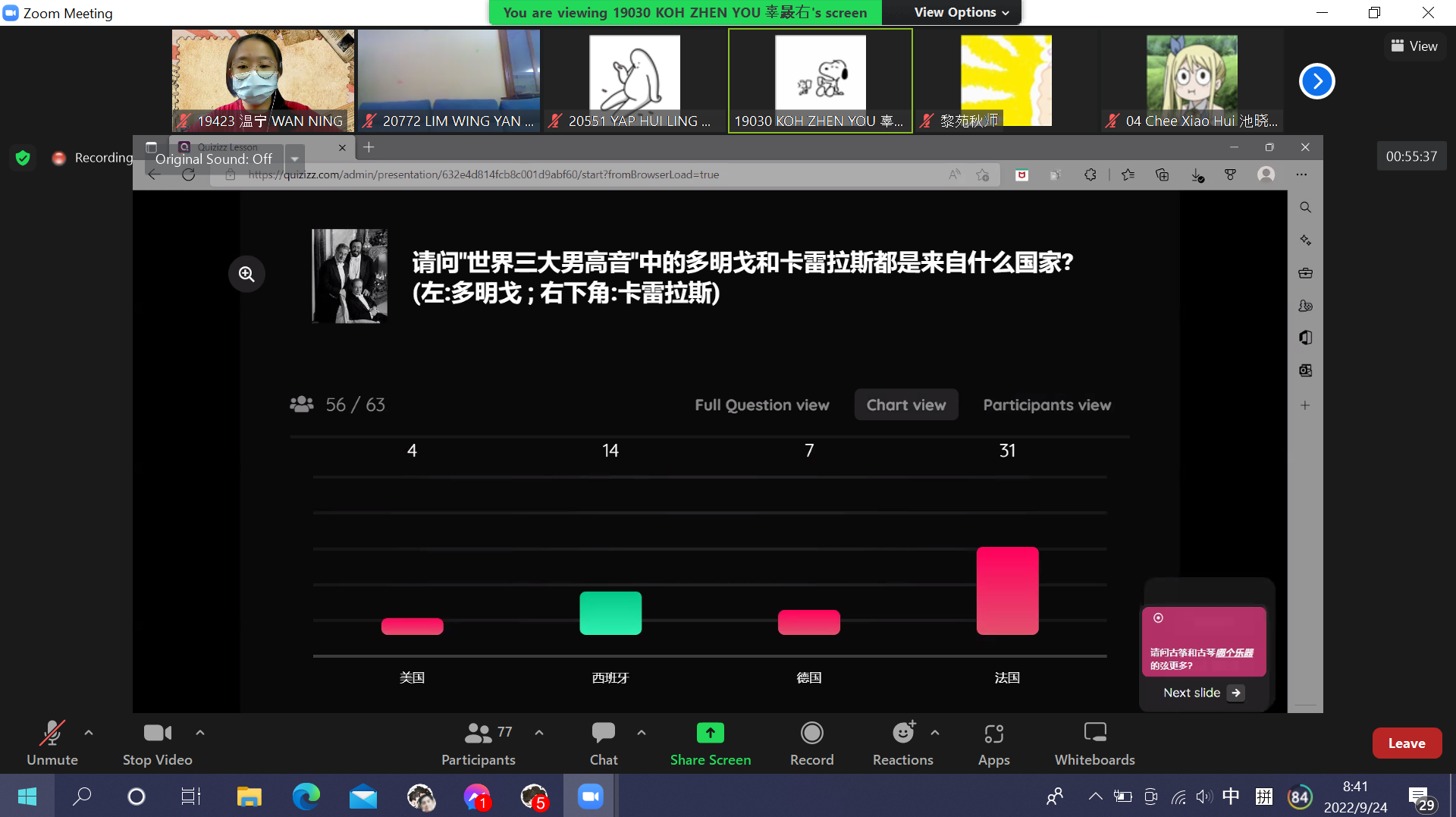Select Chee Xiao Hui's participant tile
Screen dimensions: 1456x817
point(1192,80)
